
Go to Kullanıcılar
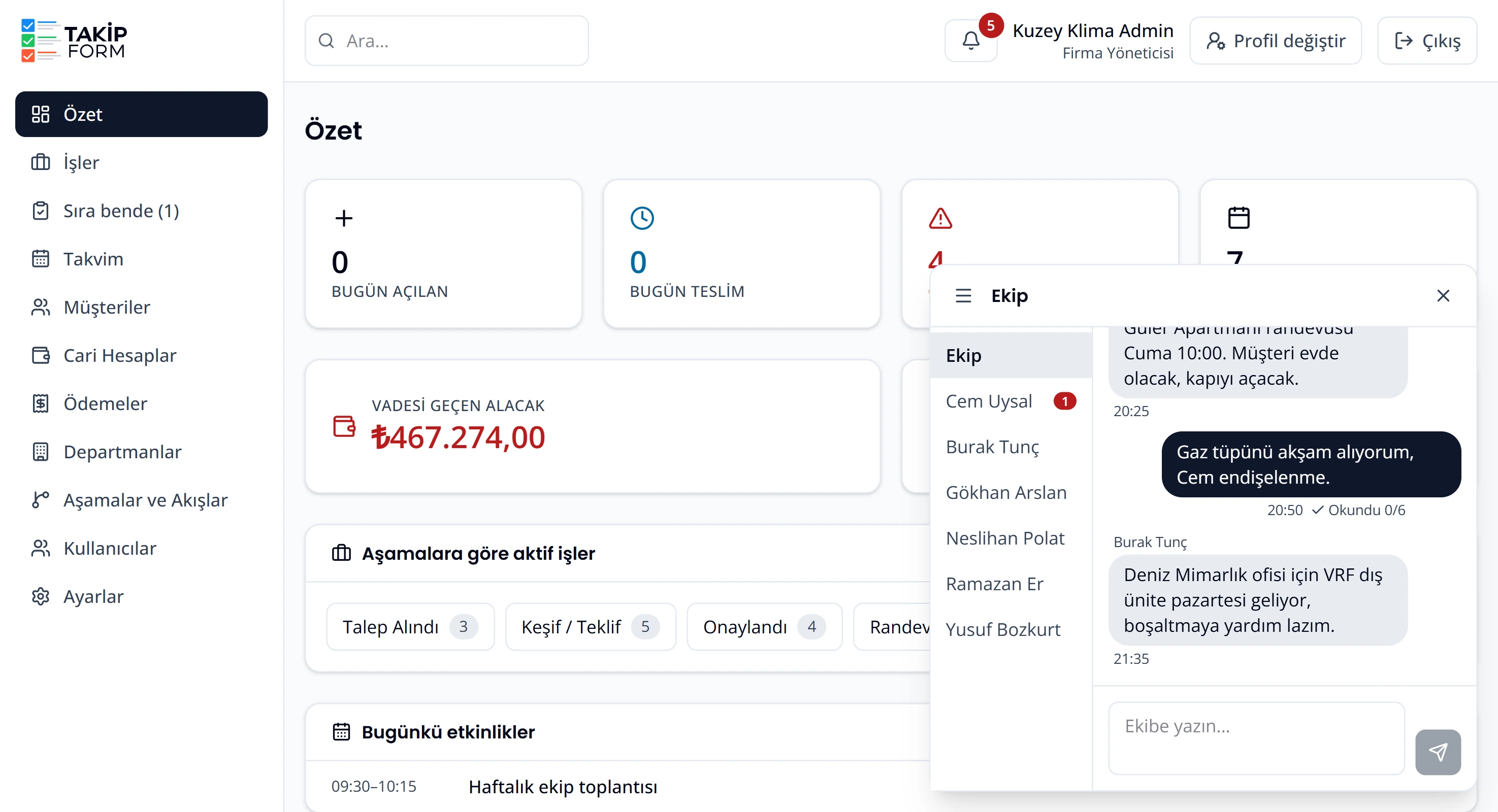point(141,548)
